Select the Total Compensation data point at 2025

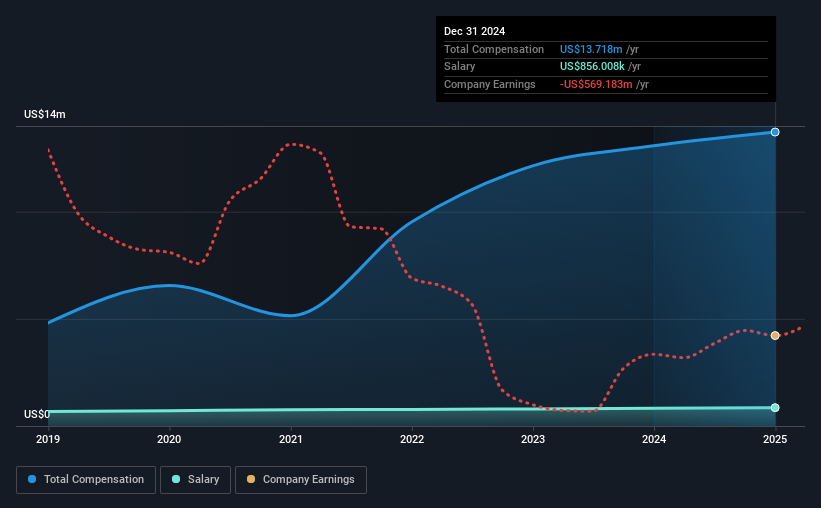[775, 132]
